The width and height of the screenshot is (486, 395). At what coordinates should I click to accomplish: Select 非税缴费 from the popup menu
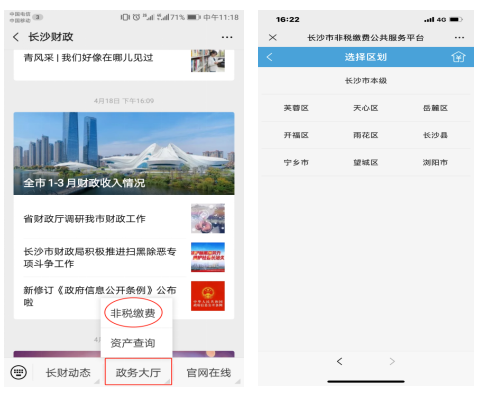[133, 313]
